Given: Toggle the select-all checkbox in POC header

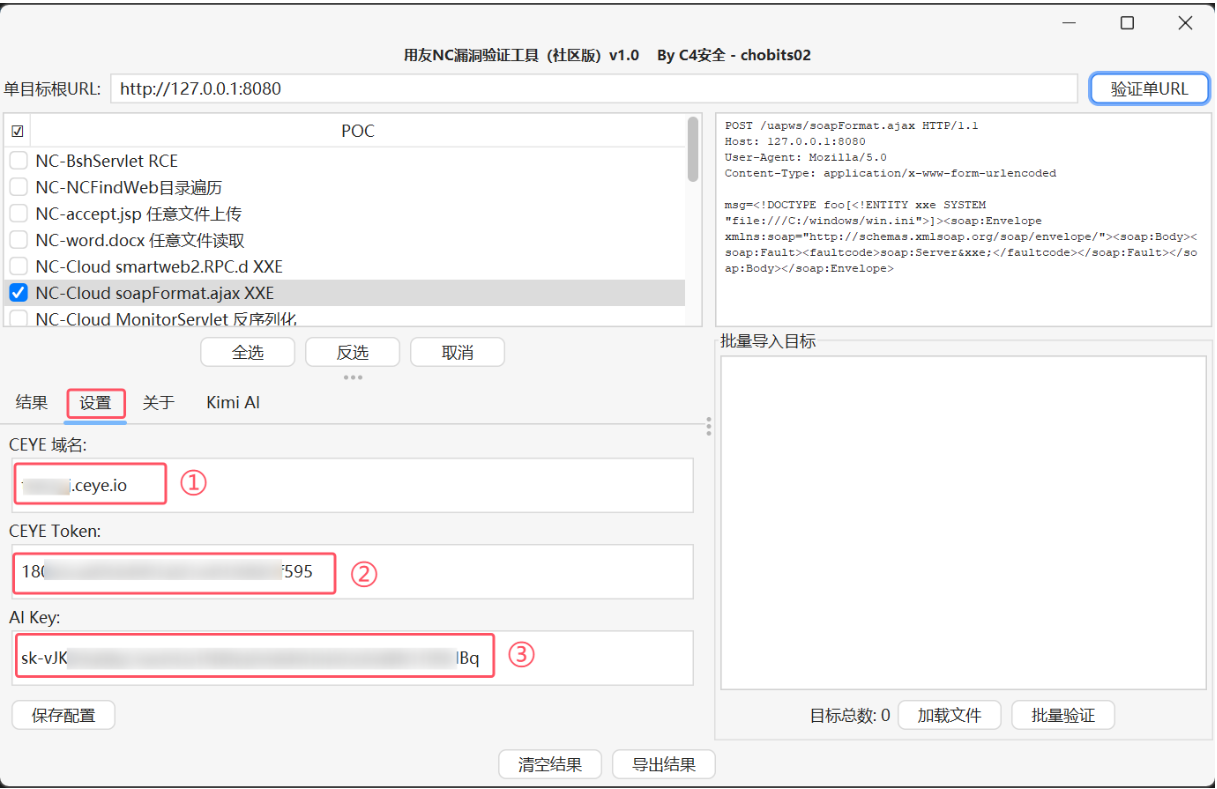Looking at the screenshot, I should 17,131.
